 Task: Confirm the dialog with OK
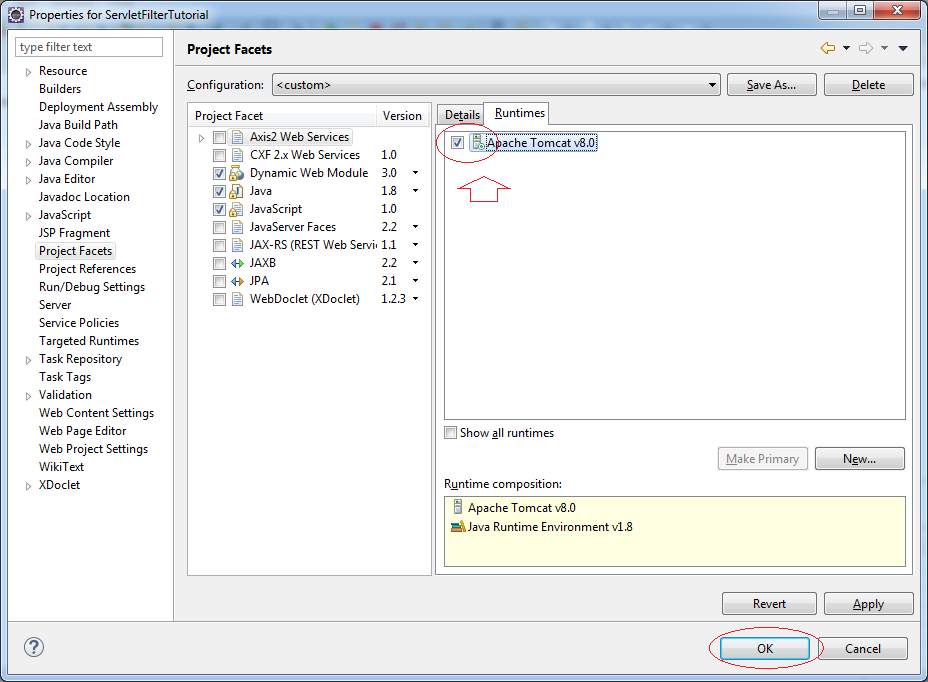pos(765,649)
